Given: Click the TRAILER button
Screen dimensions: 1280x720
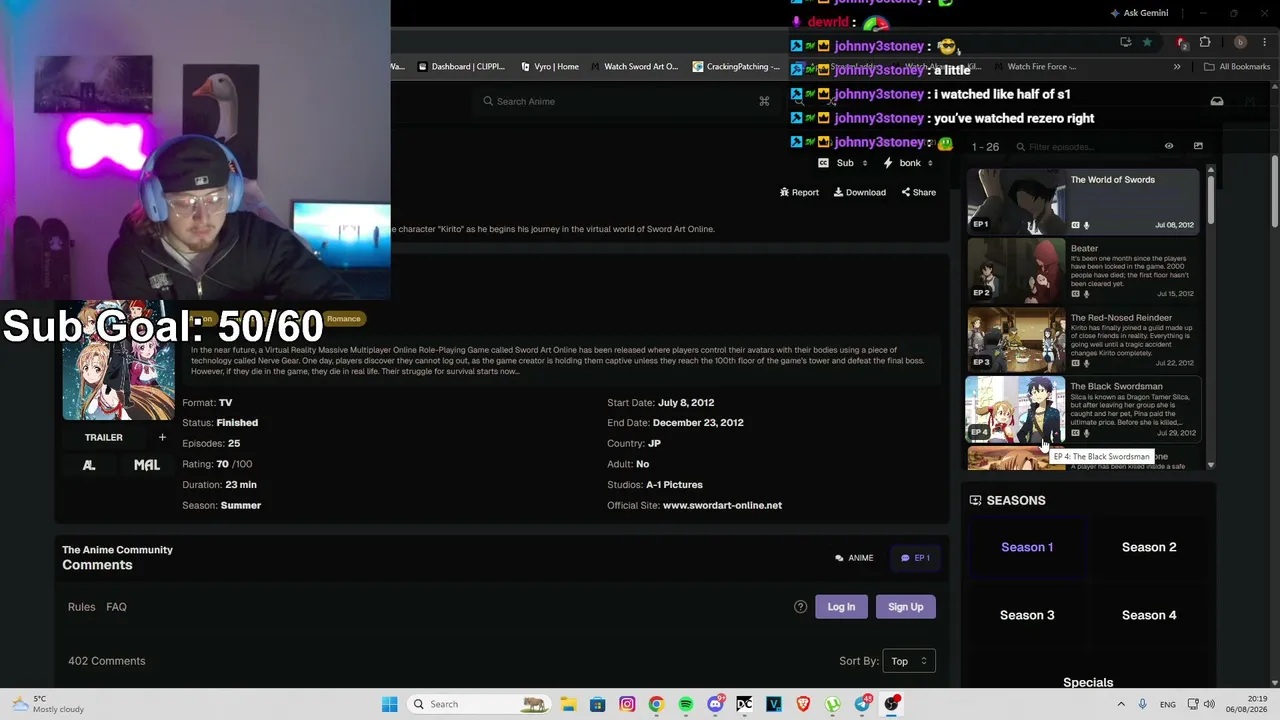Looking at the screenshot, I should 104,437.
